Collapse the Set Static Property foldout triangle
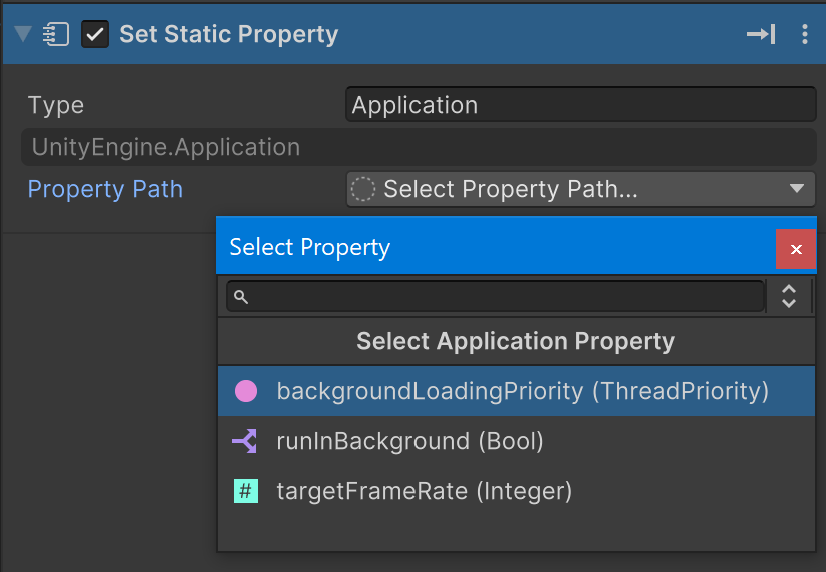Image resolution: width=826 pixels, height=572 pixels. [23, 34]
